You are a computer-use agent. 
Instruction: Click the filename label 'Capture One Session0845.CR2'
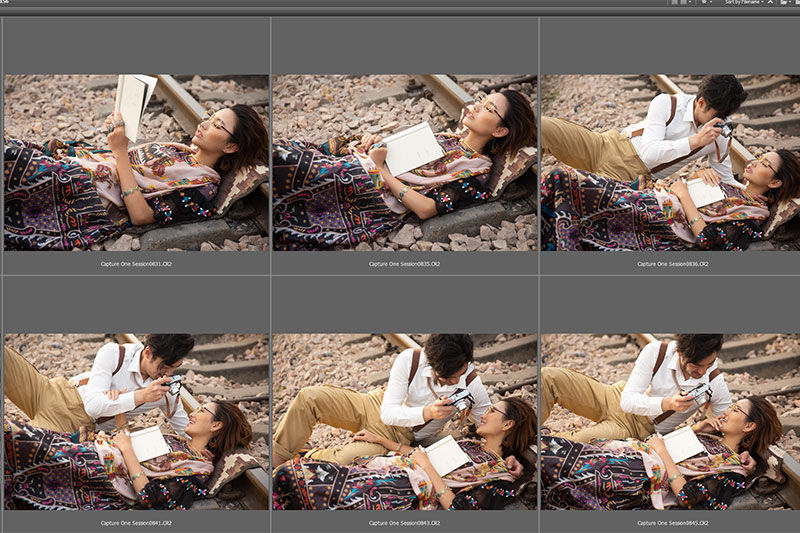(673, 523)
